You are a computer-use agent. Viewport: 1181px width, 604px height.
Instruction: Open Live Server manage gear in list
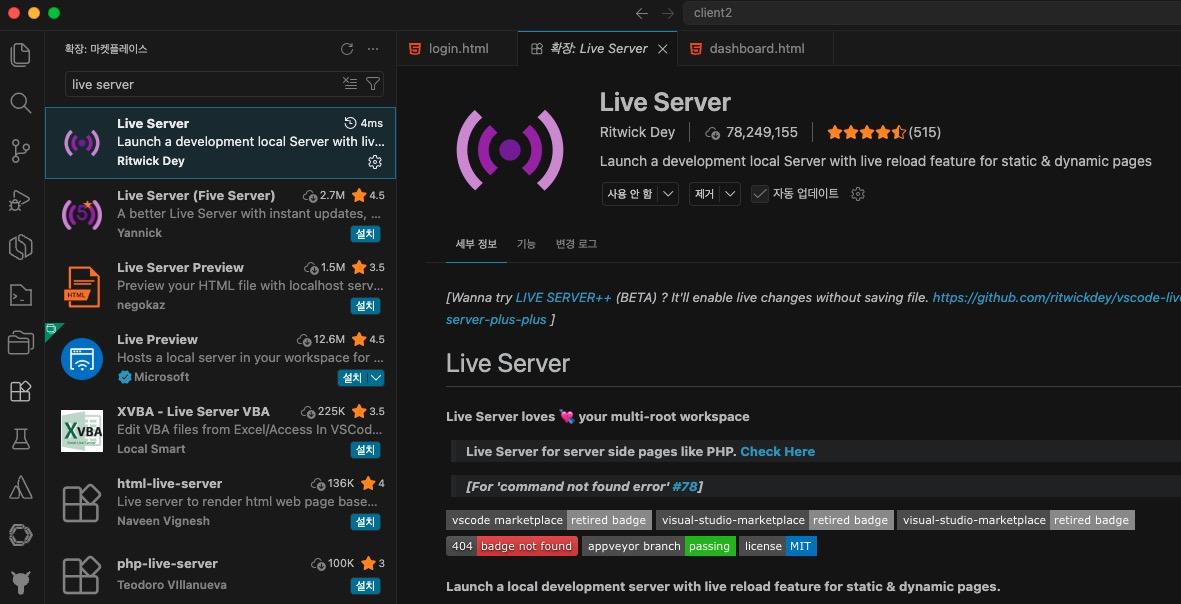[374, 161]
